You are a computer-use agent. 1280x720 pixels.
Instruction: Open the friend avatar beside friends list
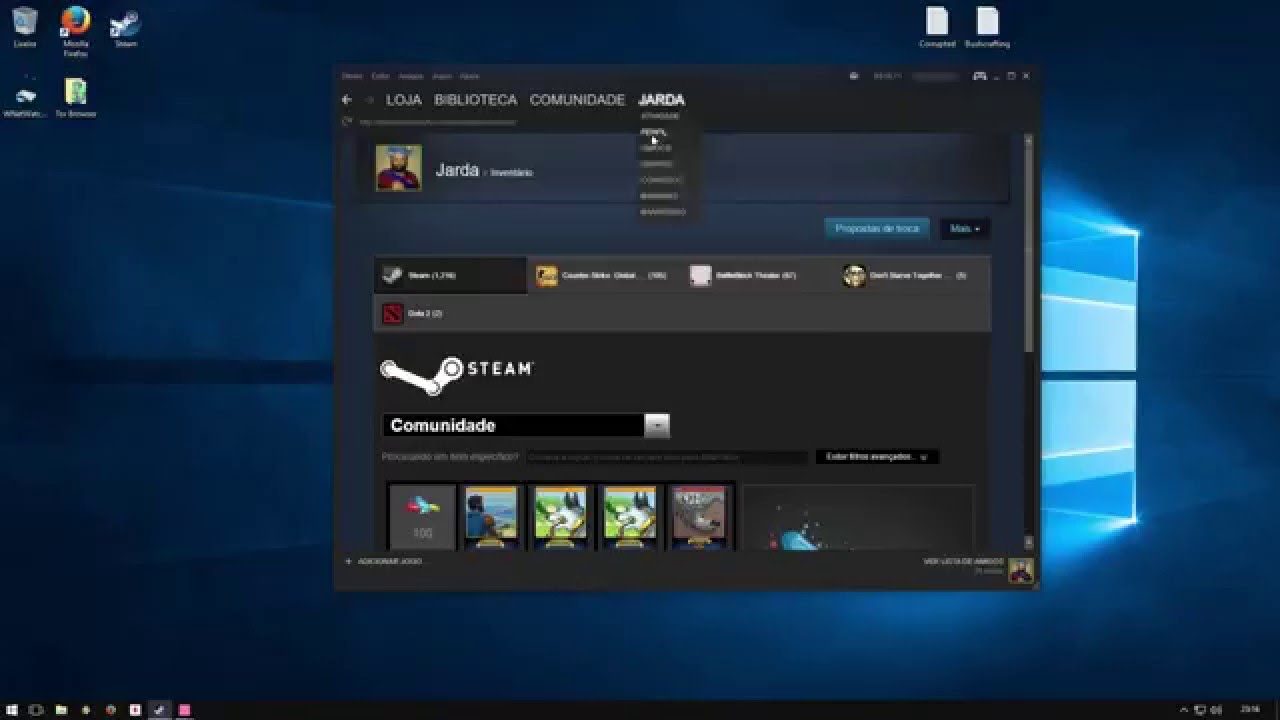coord(1021,570)
